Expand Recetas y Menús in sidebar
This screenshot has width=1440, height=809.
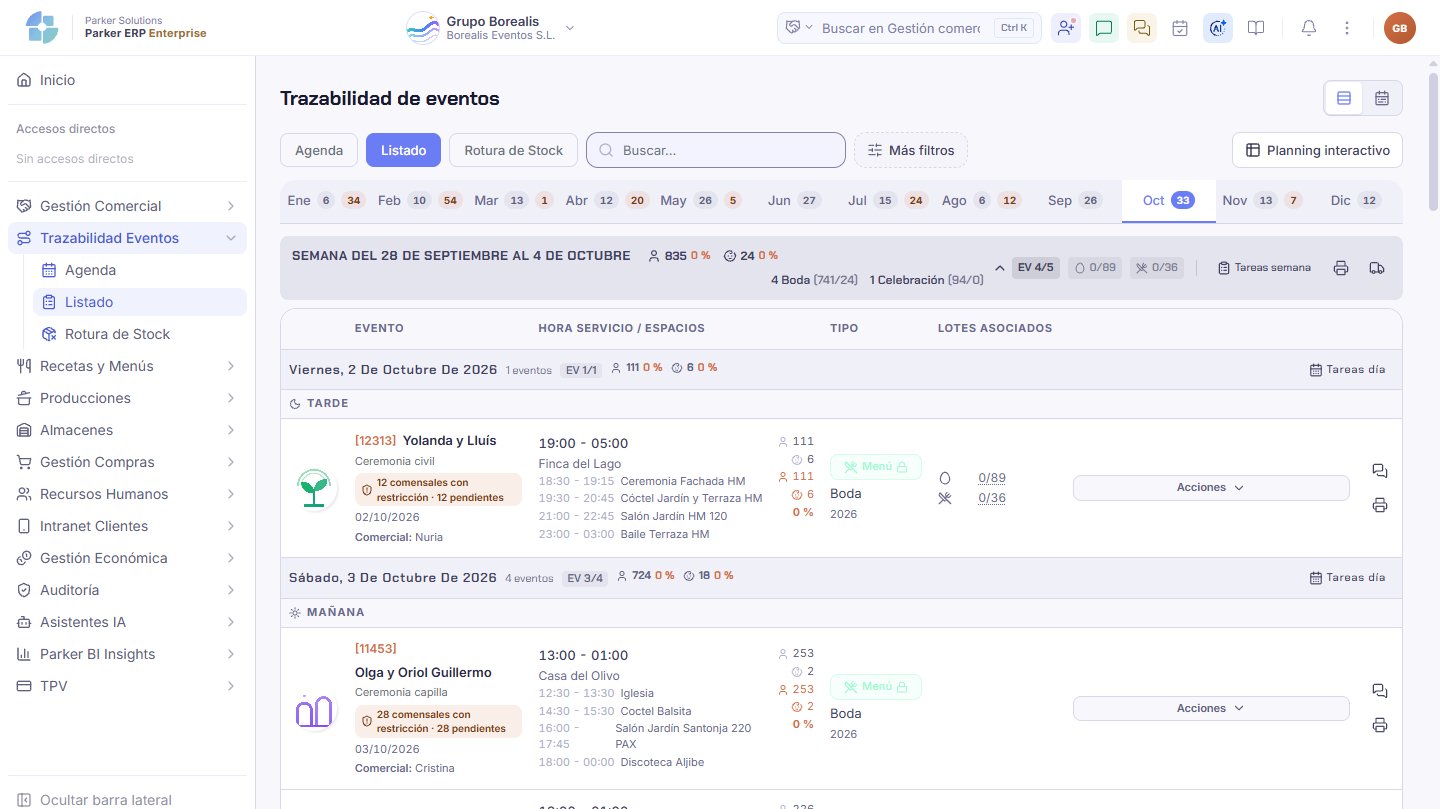pyautogui.click(x=127, y=366)
